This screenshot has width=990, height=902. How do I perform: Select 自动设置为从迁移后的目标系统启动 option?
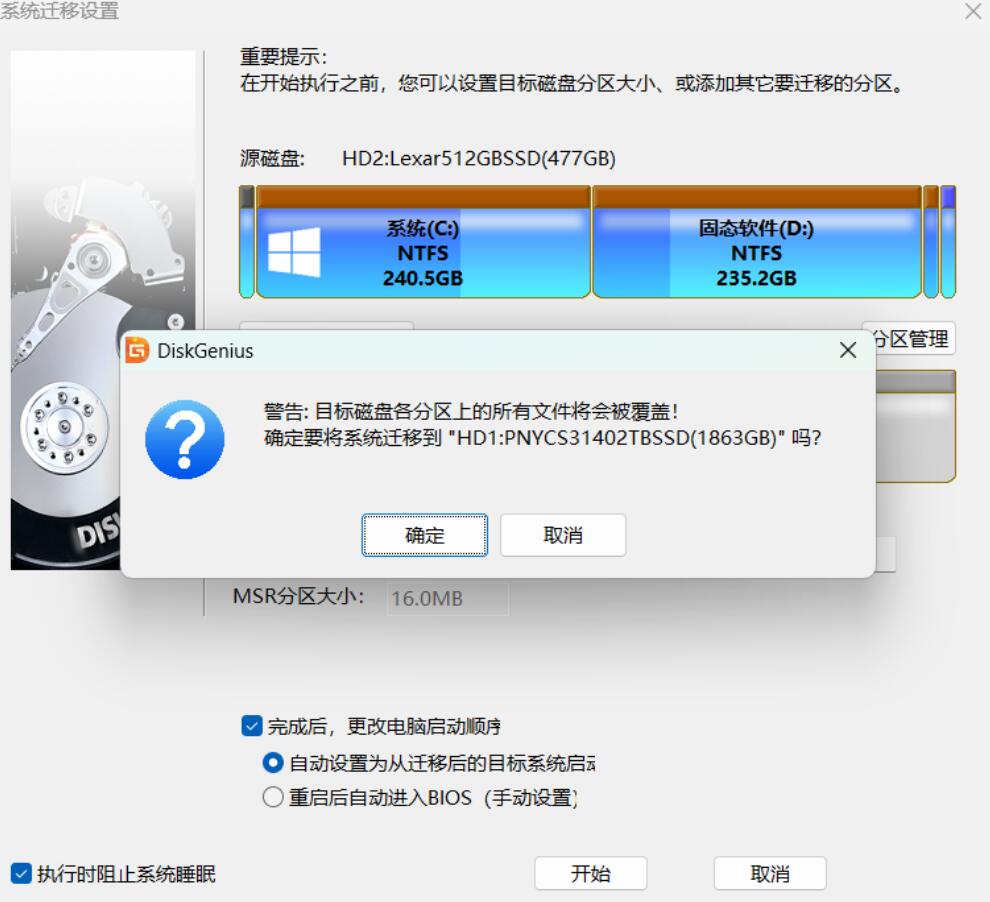[272, 763]
